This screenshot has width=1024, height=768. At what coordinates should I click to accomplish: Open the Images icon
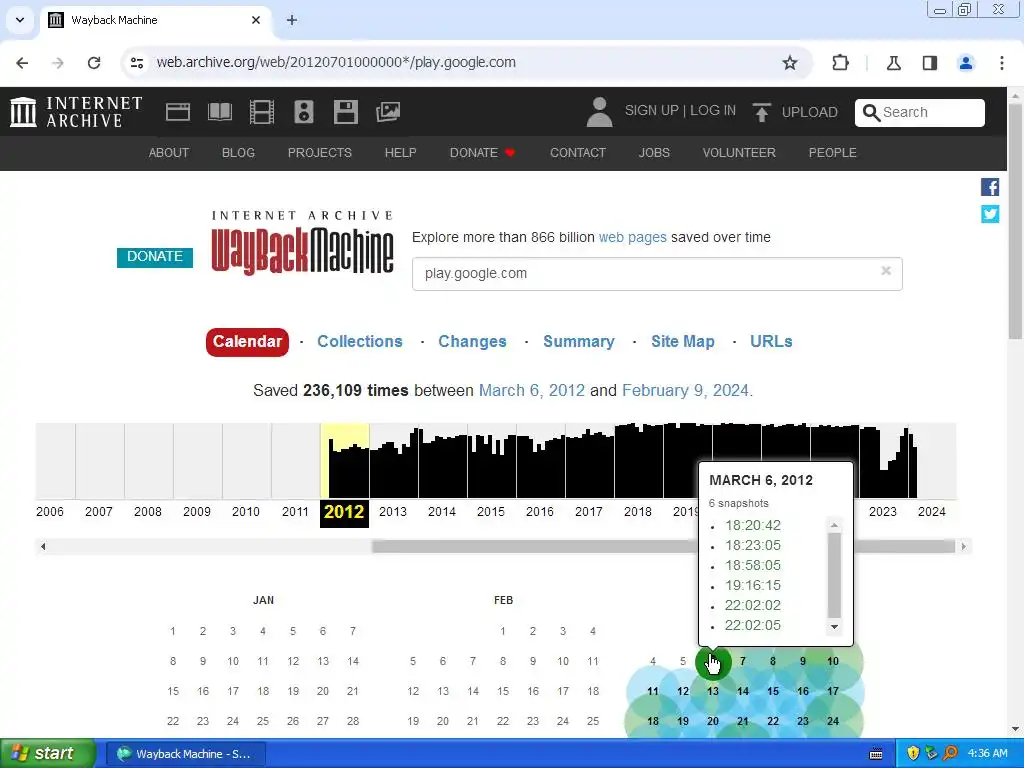(x=388, y=112)
